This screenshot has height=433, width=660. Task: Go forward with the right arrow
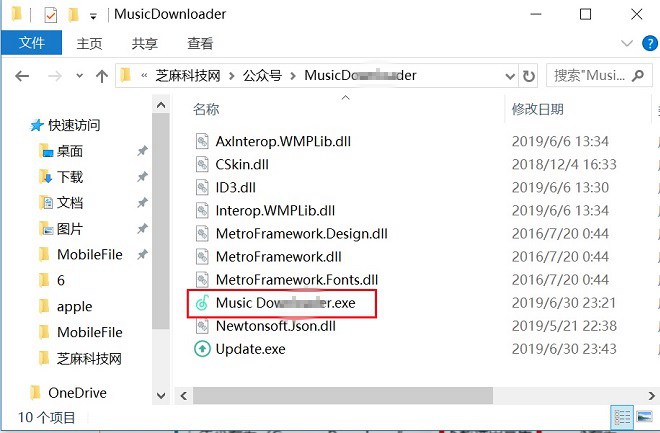coord(55,76)
